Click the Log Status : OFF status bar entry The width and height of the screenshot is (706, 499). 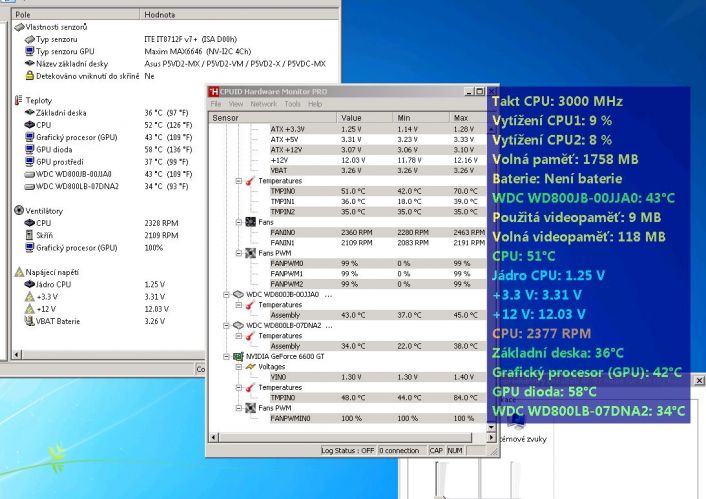pyautogui.click(x=348, y=450)
